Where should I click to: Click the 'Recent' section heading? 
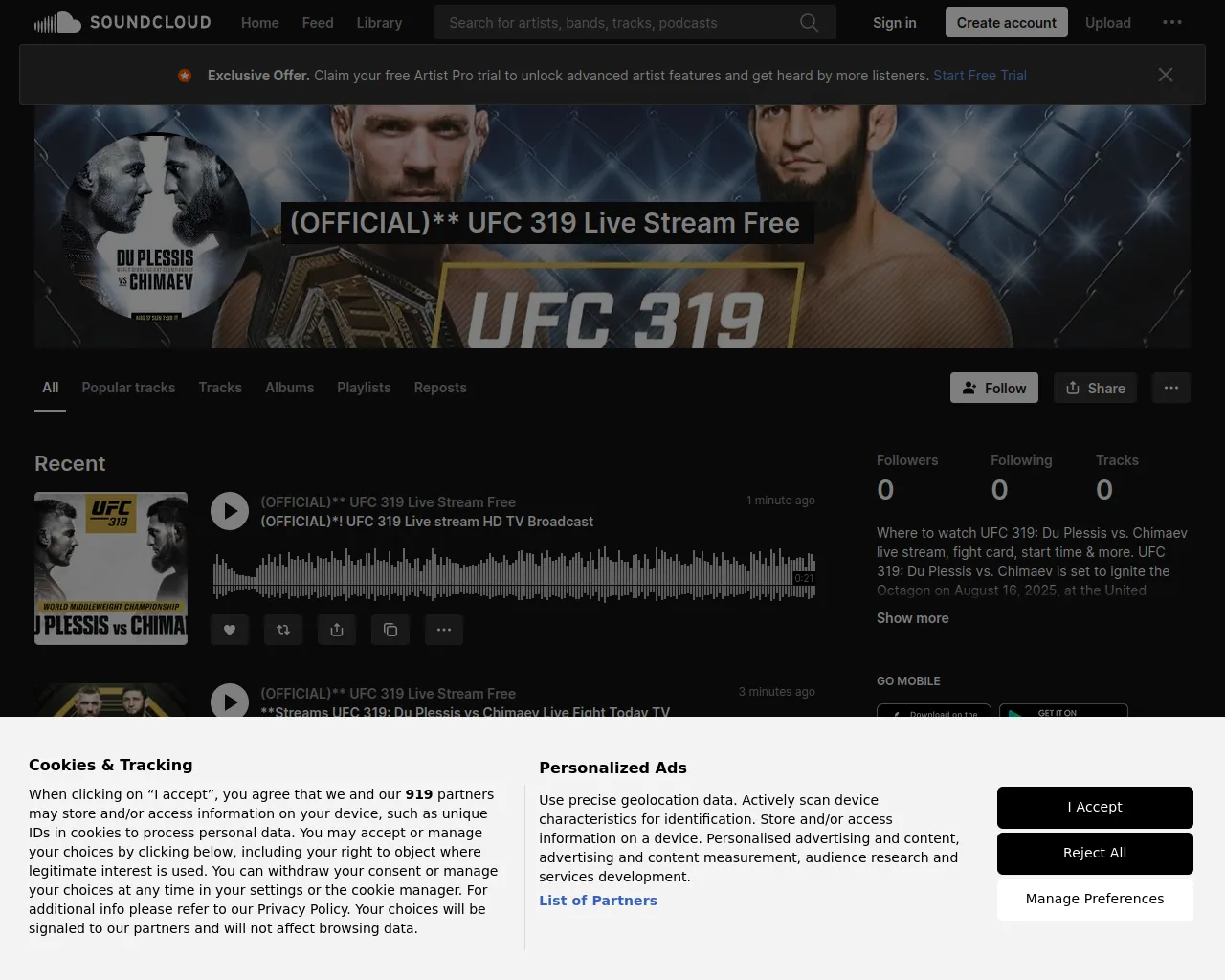tap(70, 463)
